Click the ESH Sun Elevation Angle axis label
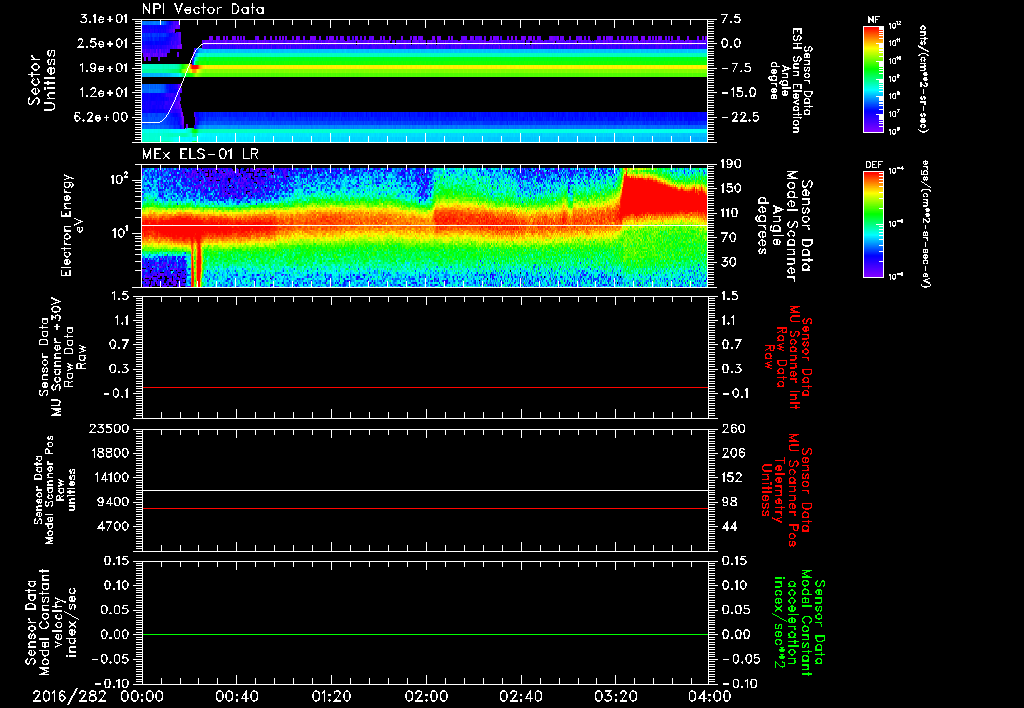1024x708 pixels. point(790,80)
